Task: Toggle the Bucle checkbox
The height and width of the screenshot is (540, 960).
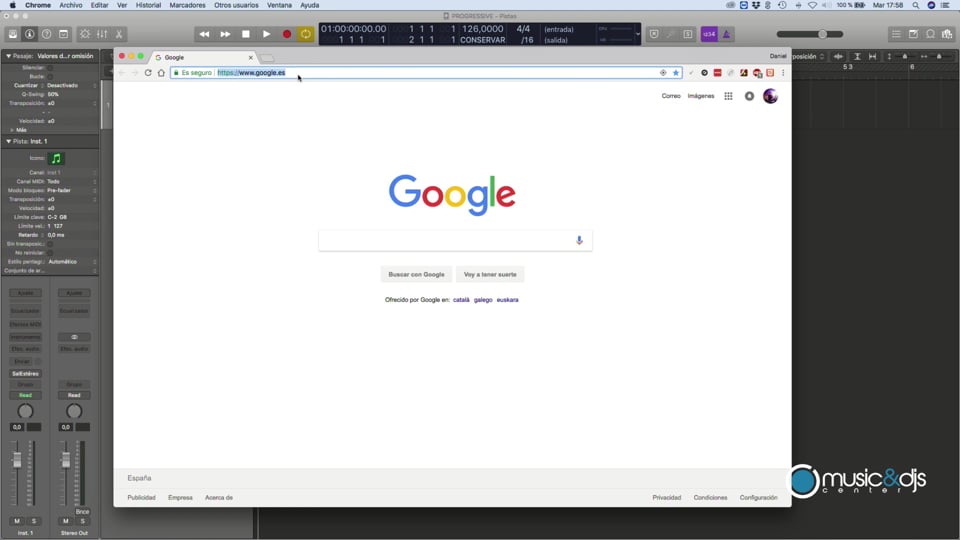Action: (50, 77)
